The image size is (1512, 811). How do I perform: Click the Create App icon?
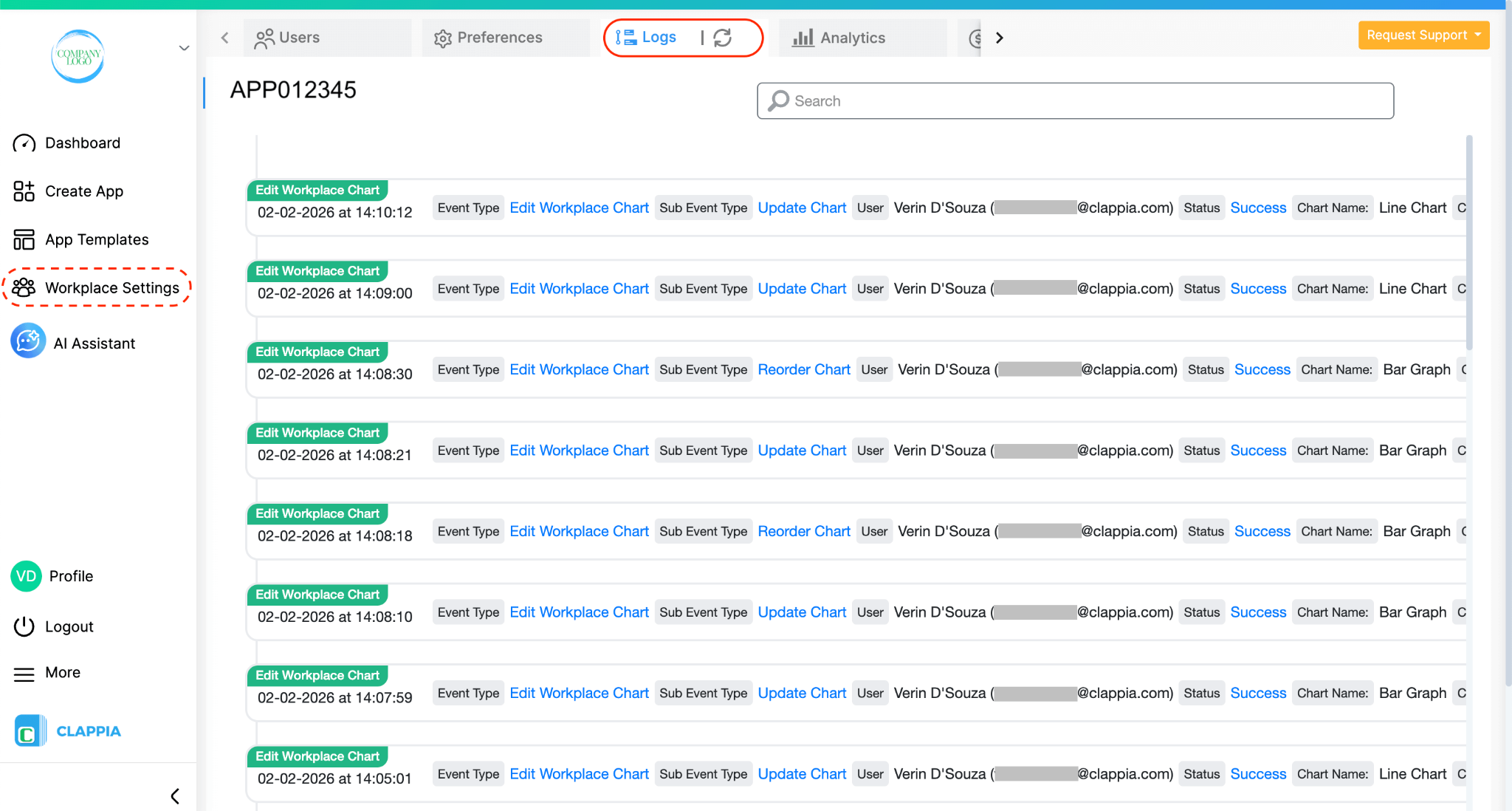click(x=24, y=191)
